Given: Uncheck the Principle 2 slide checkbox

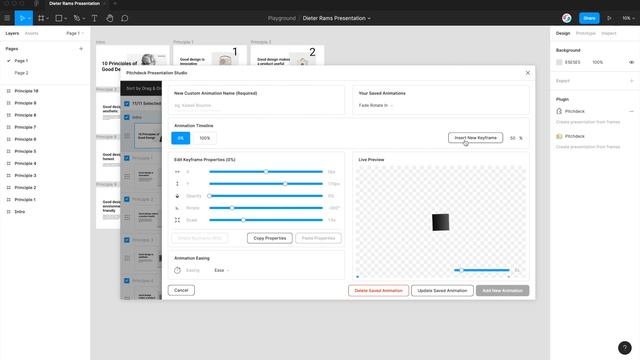Looking at the screenshot, I should point(127,199).
